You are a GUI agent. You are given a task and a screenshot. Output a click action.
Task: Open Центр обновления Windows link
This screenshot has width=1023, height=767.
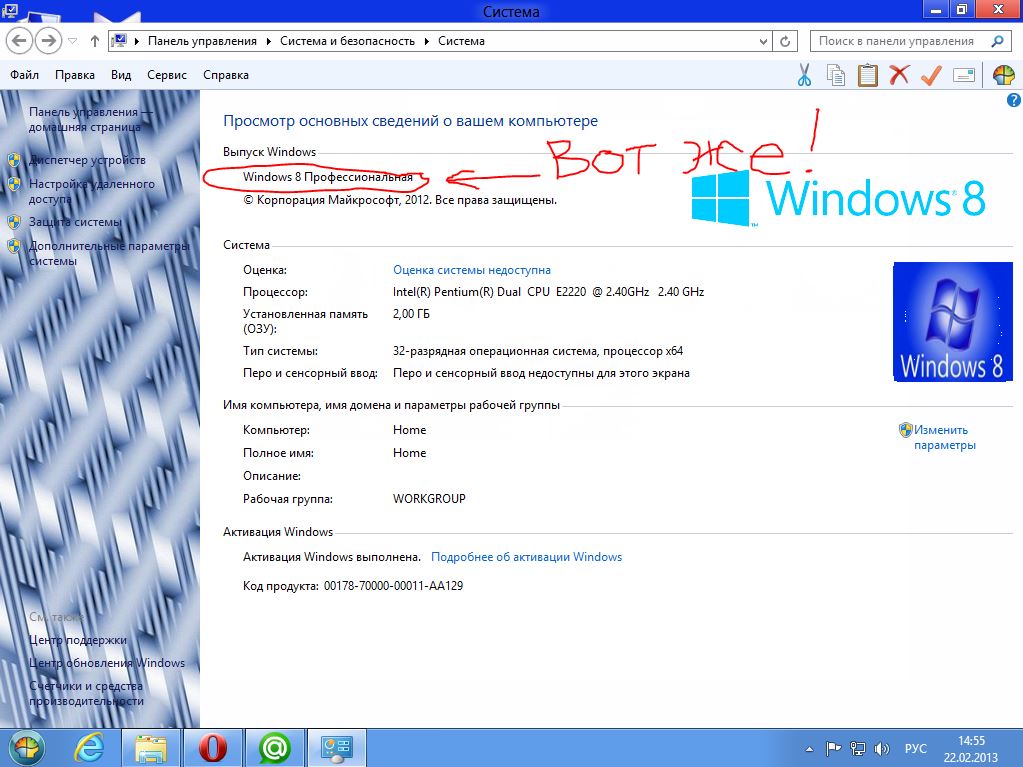pos(107,663)
